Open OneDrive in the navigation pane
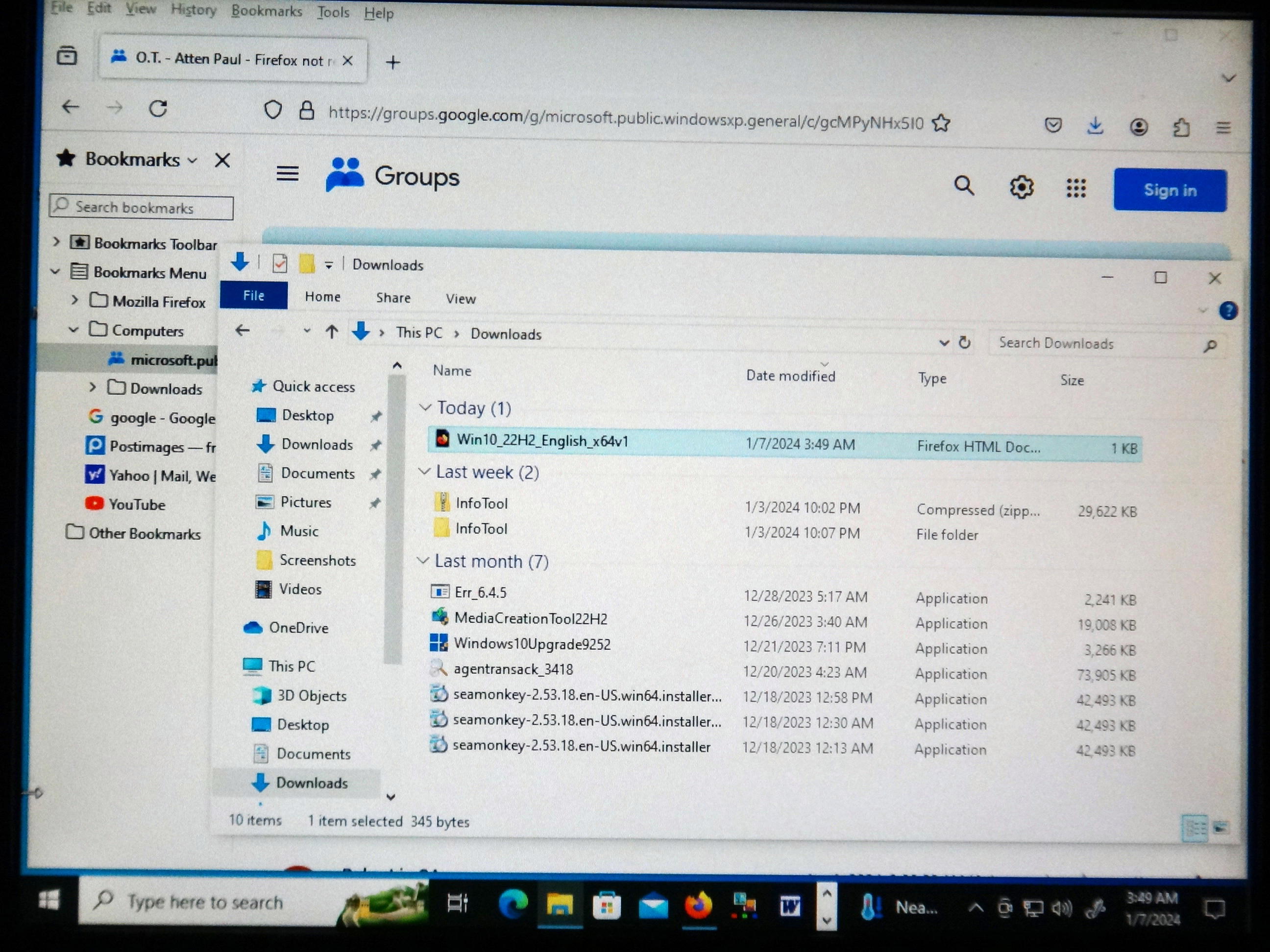 pos(298,628)
